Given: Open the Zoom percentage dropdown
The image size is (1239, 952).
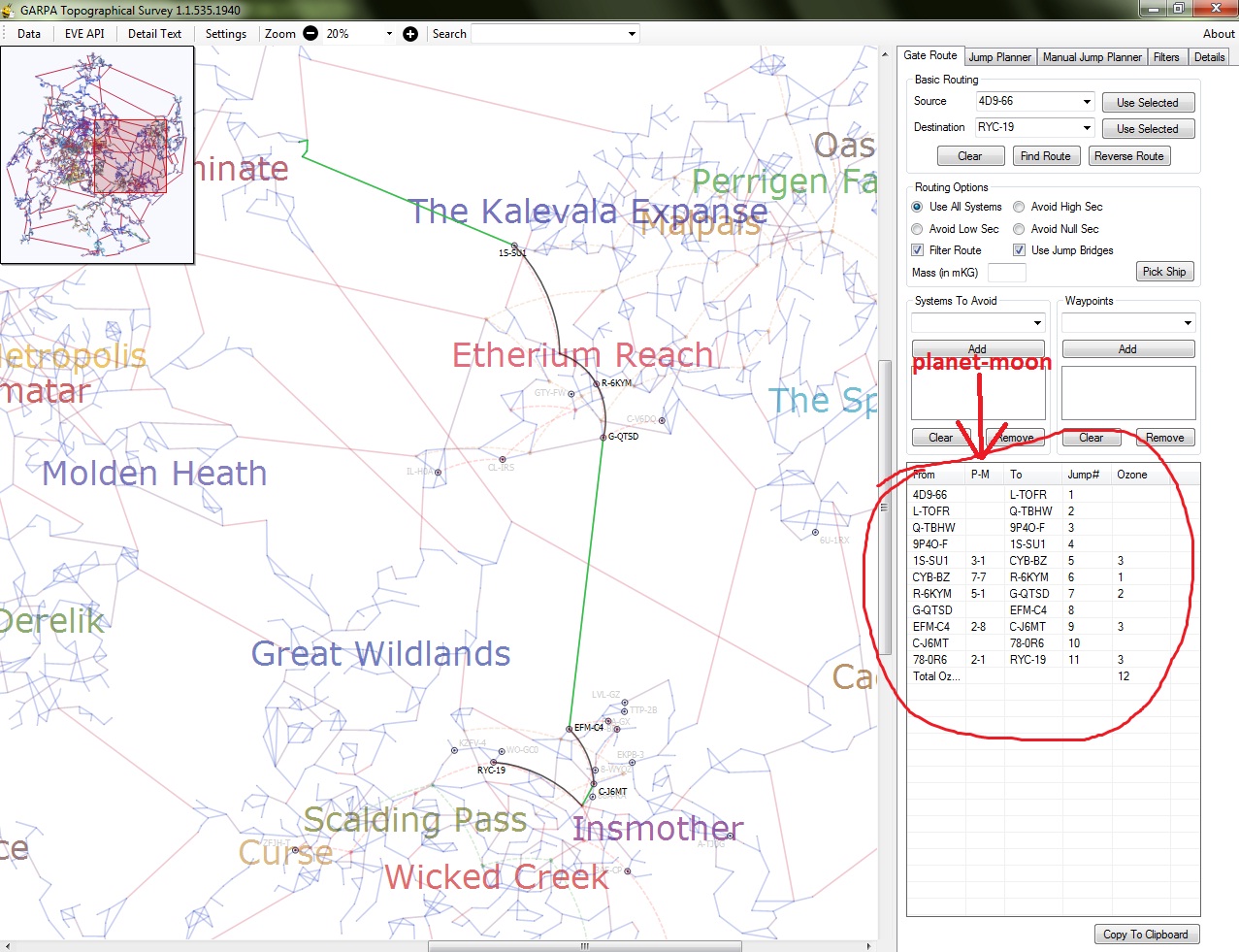Looking at the screenshot, I should tap(389, 34).
